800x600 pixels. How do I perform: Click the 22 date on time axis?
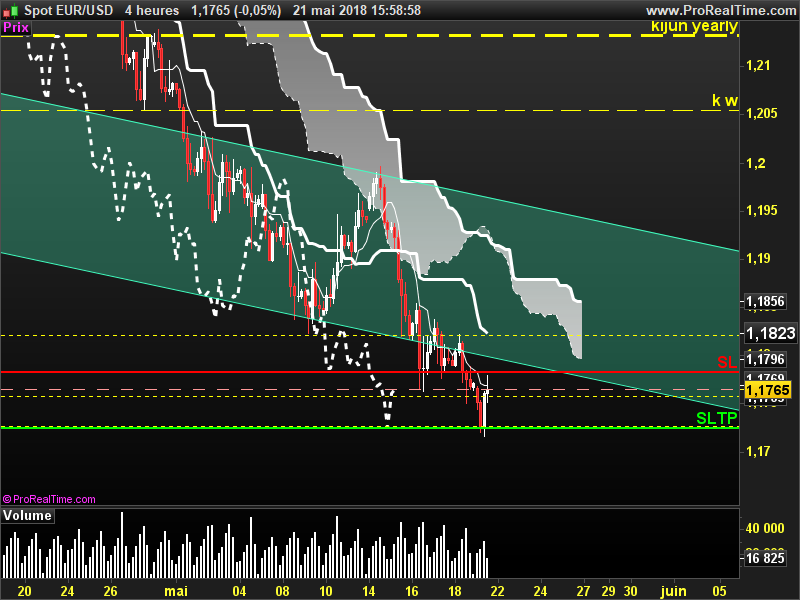(497, 591)
